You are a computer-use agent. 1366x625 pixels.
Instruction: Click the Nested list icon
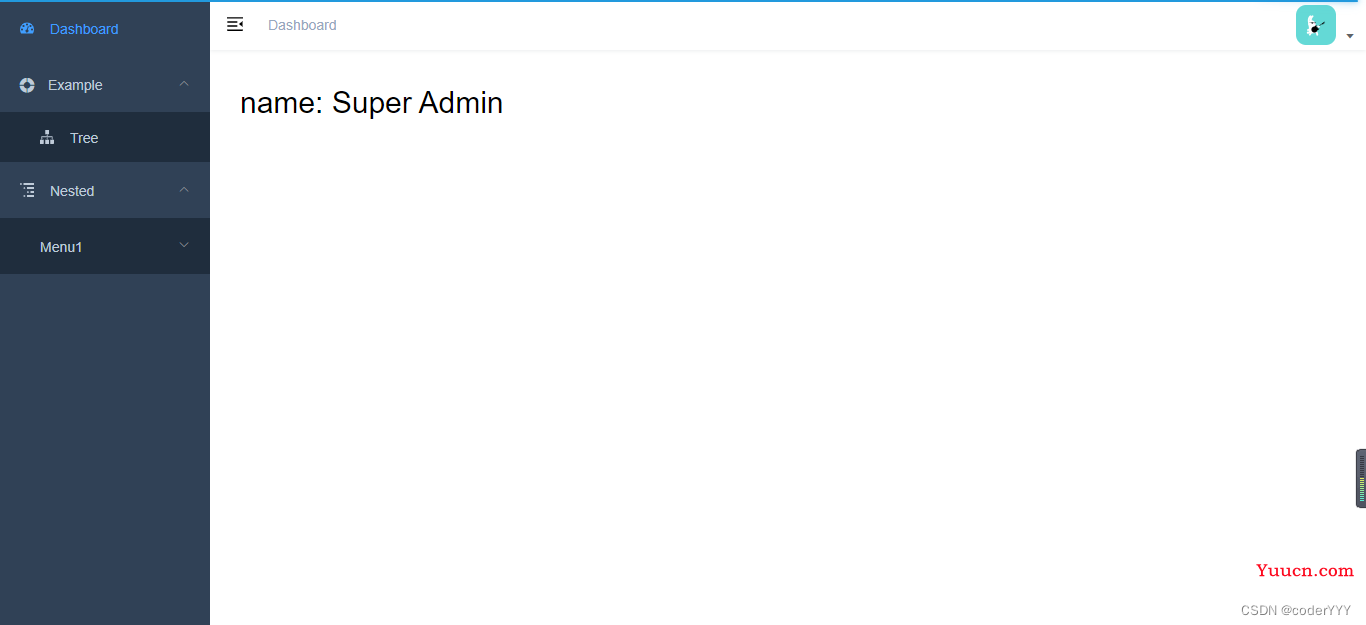click(27, 190)
